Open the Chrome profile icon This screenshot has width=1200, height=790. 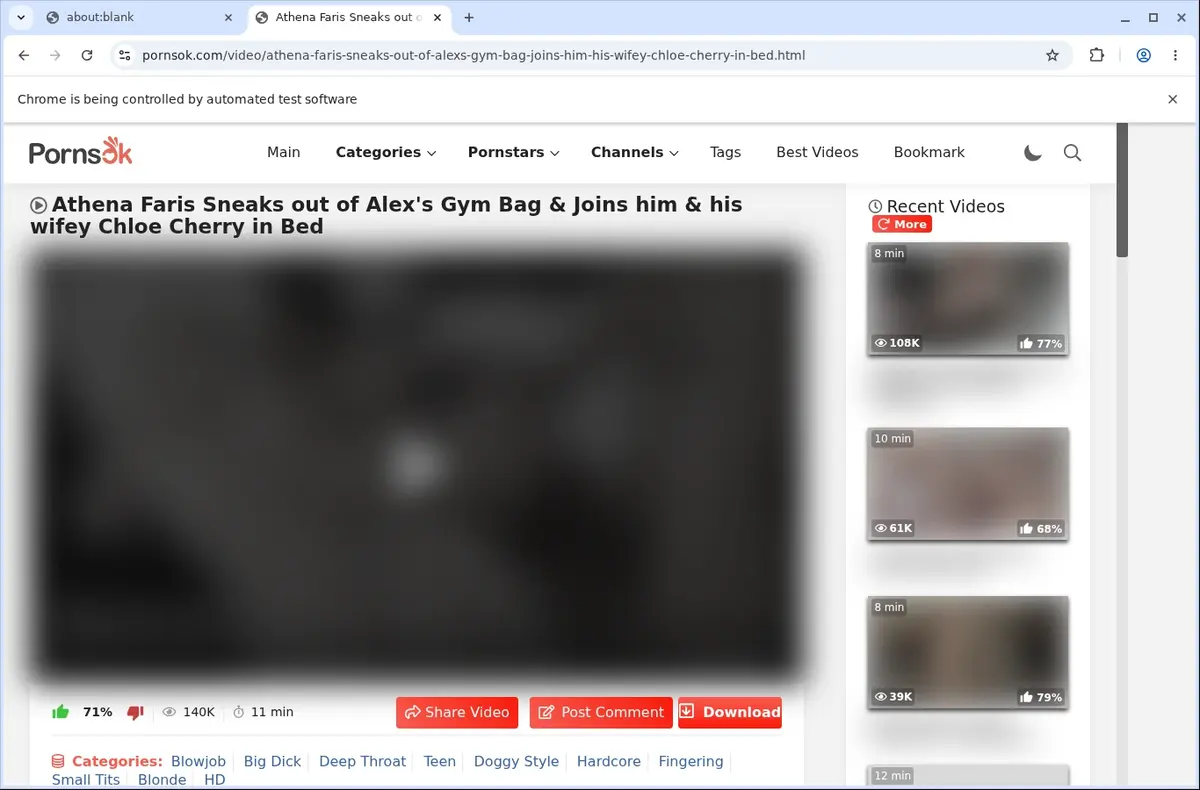coord(1144,56)
